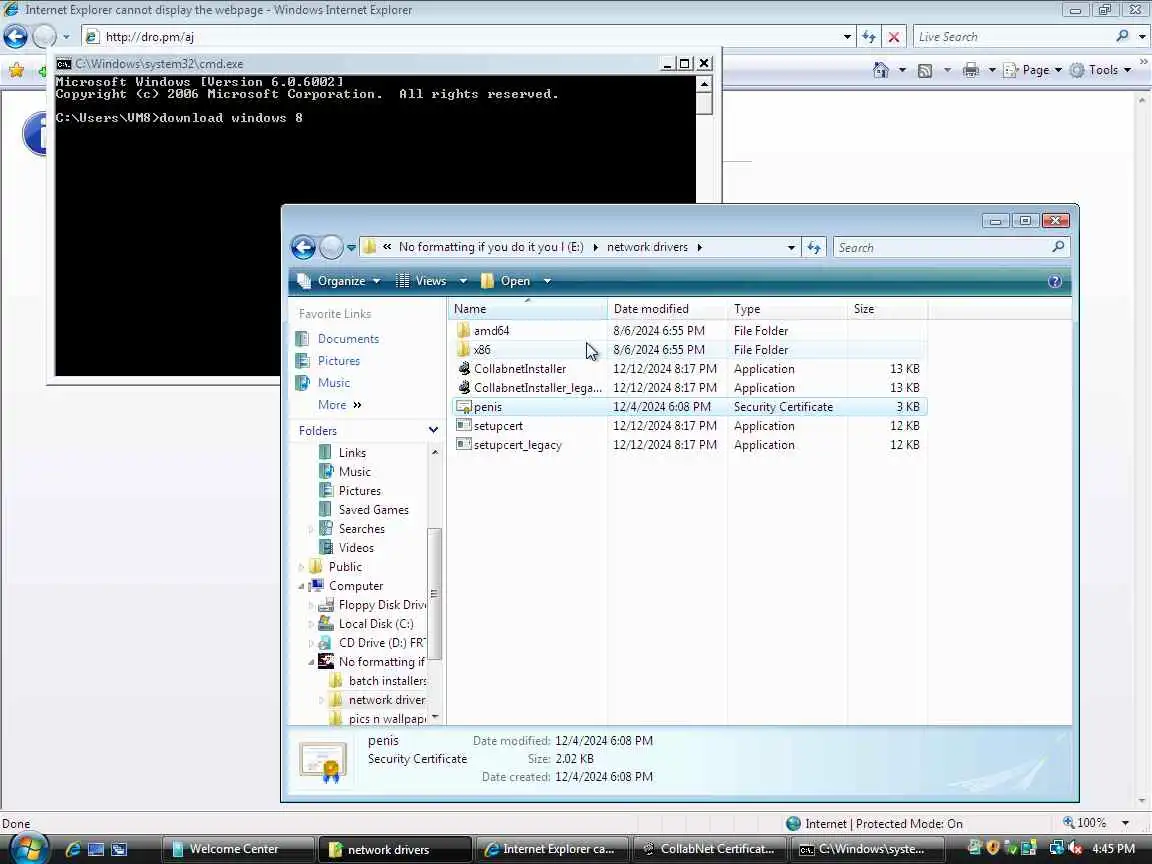This screenshot has height=864, width=1152.
Task: Click Internet Explorer RSS feeds icon
Action: pyautogui.click(x=925, y=71)
